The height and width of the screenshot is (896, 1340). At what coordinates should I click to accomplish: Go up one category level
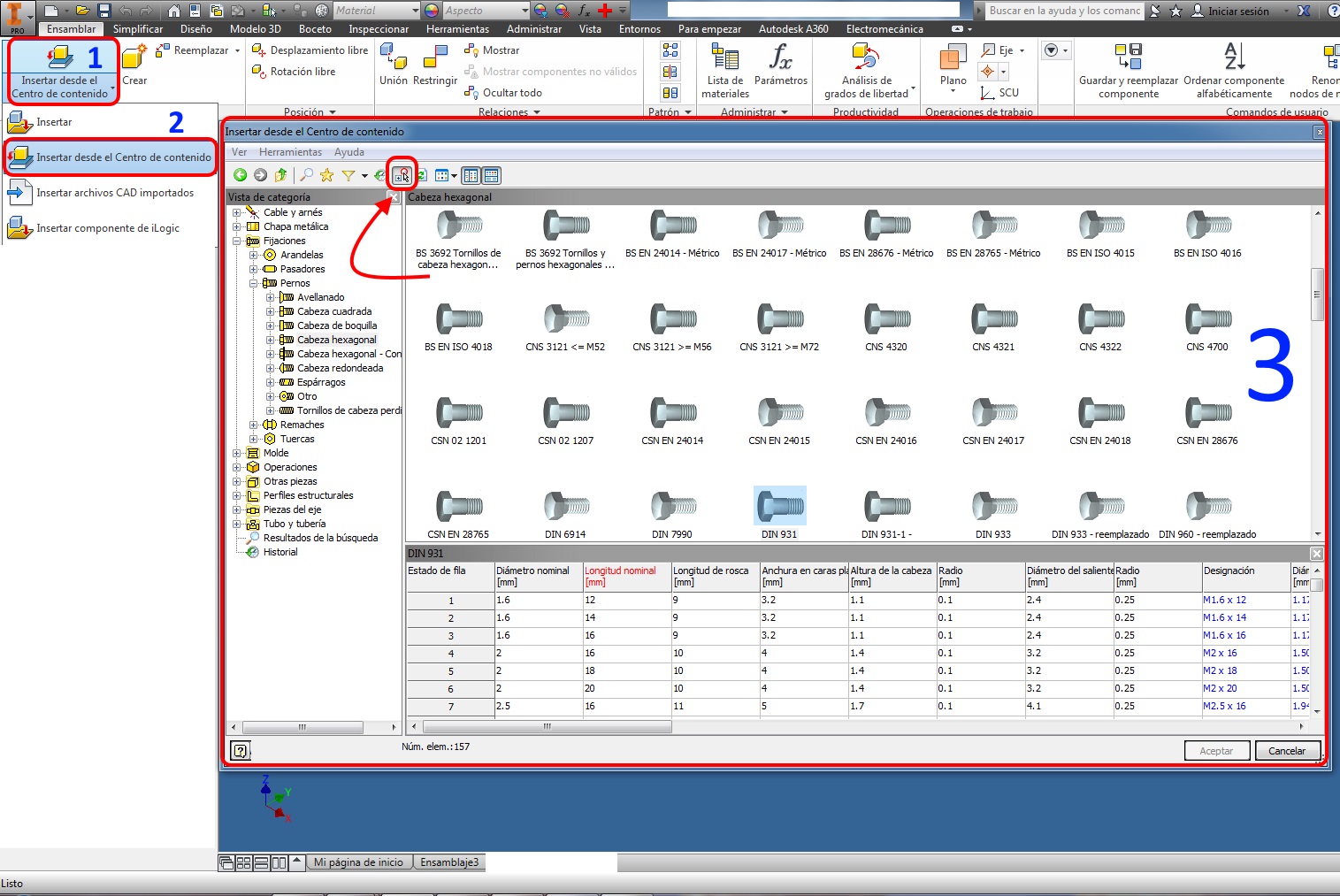(281, 175)
